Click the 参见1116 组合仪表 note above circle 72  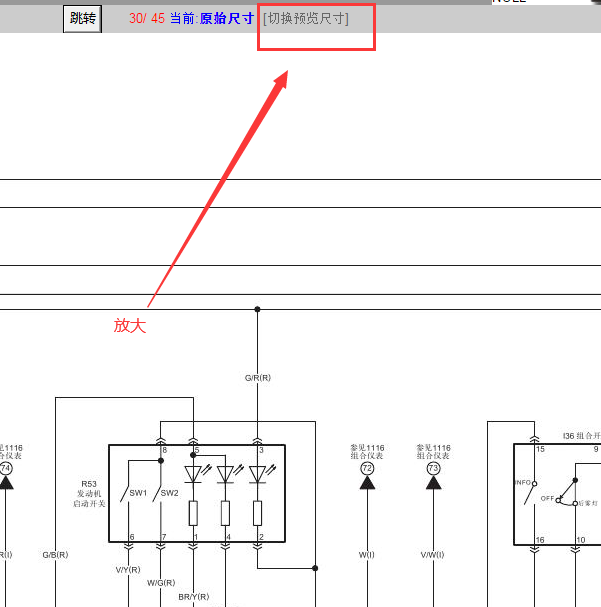(x=367, y=452)
